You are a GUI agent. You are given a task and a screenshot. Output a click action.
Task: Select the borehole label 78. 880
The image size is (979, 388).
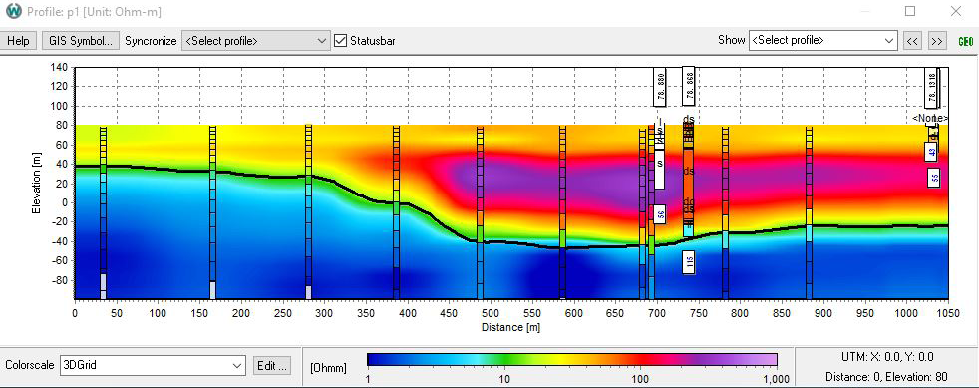[x=660, y=86]
